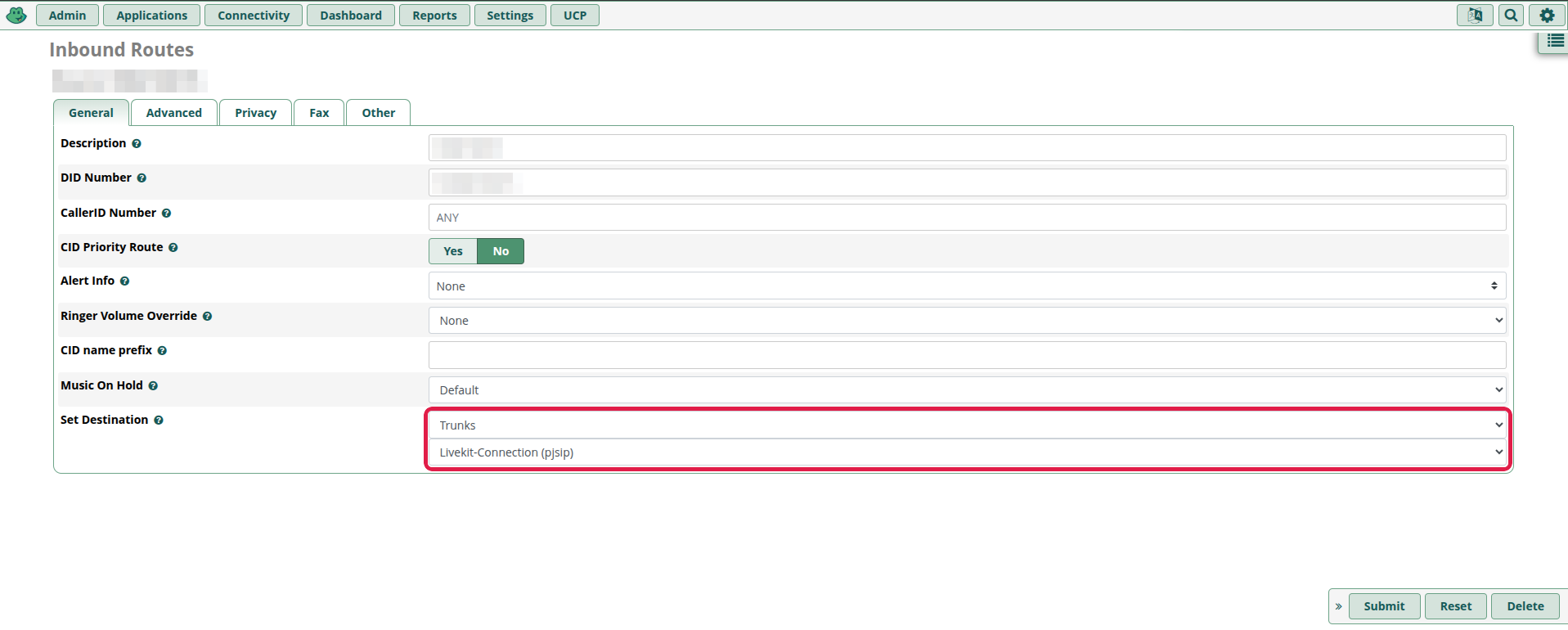
Task: Show help for CallerID Number
Action: tap(166, 214)
